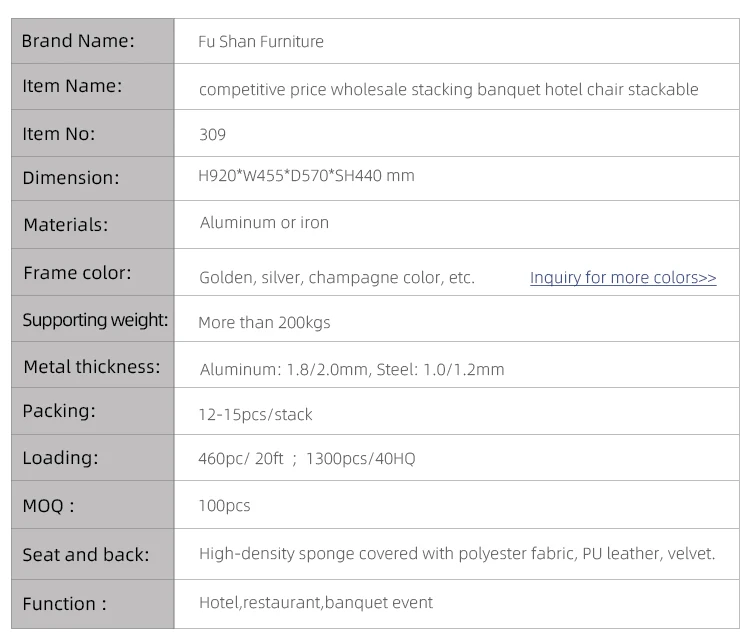The width and height of the screenshot is (750, 641).
Task: Select the 'Item Name:' label cell
Action: pos(93,87)
